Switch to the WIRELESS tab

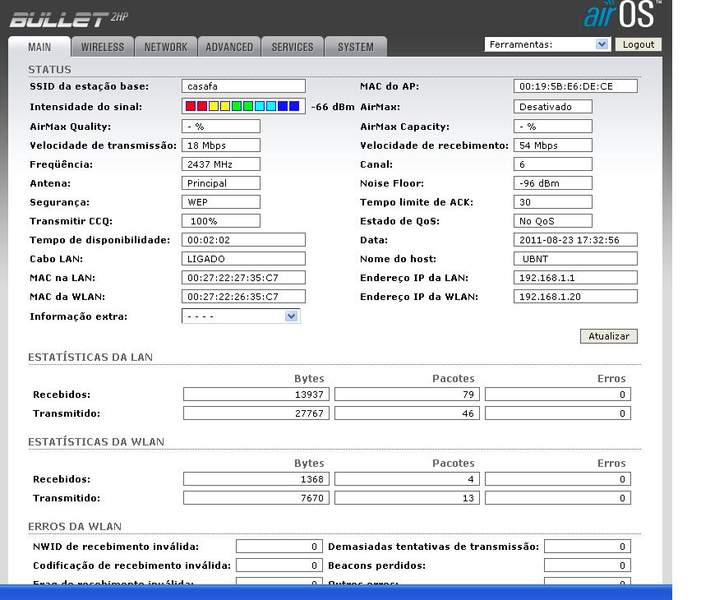point(103,47)
